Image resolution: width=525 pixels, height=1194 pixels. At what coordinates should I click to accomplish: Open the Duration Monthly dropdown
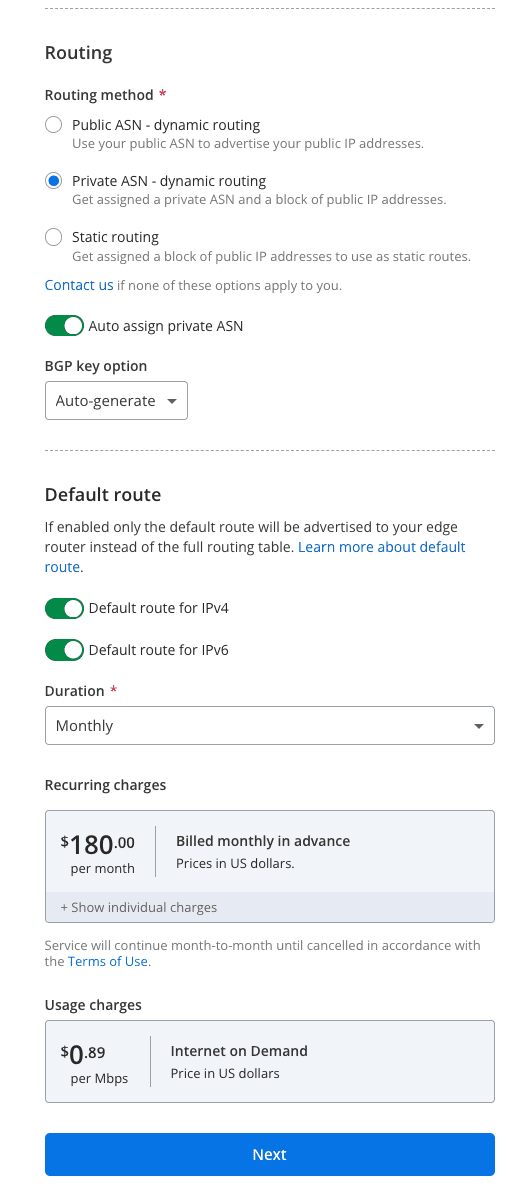point(270,726)
